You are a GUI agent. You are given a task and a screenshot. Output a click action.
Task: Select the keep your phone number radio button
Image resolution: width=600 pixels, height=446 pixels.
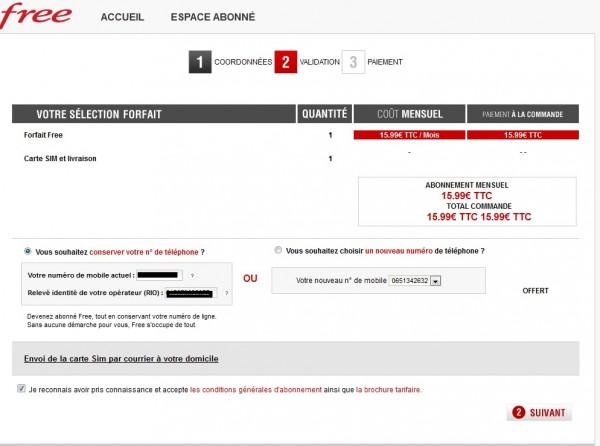coord(28,251)
